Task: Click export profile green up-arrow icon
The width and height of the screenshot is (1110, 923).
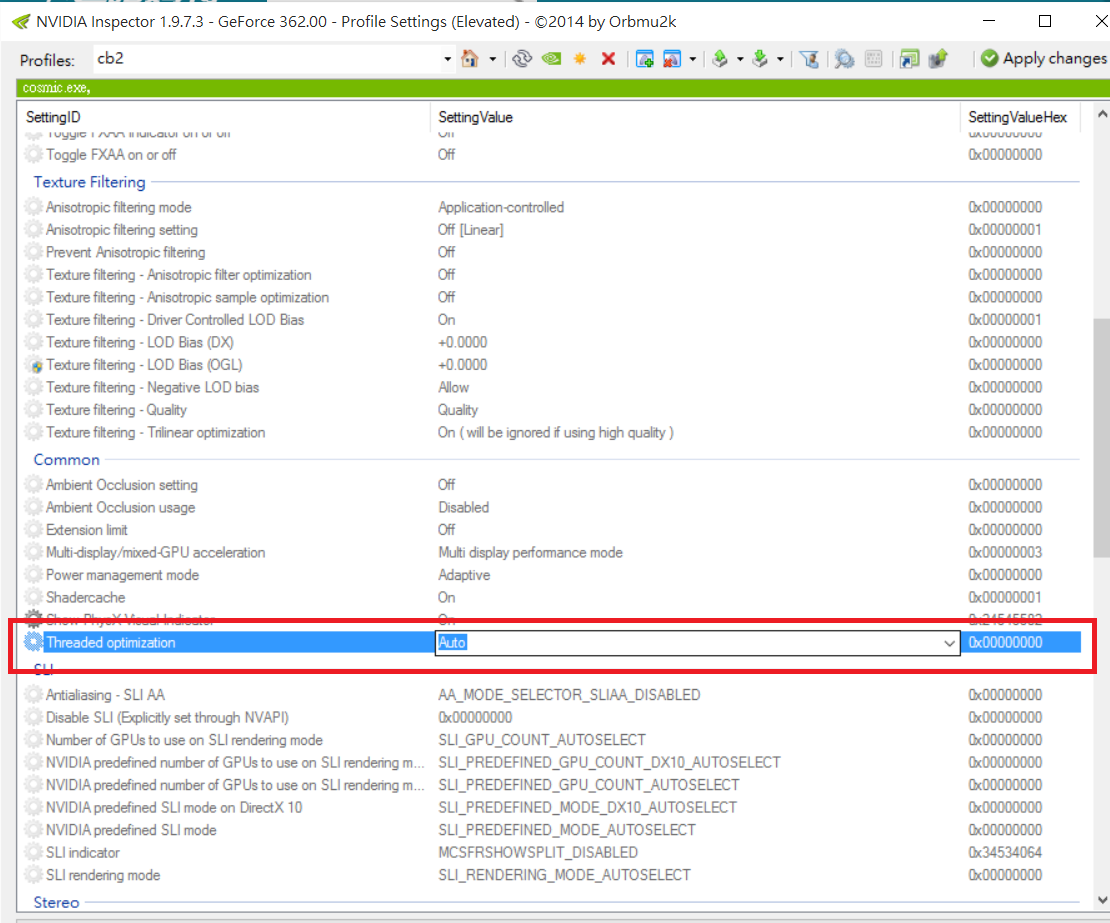Action: tap(720, 59)
